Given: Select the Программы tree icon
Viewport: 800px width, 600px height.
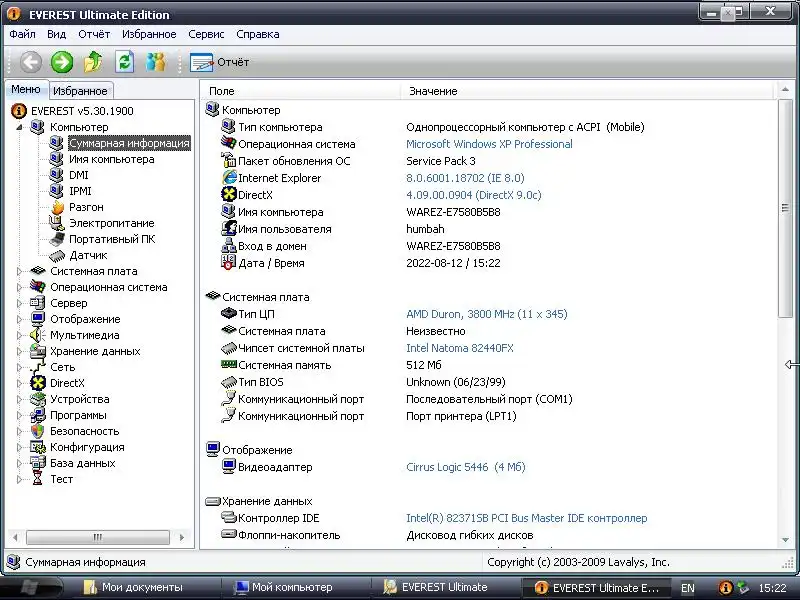Looking at the screenshot, I should click(38, 415).
